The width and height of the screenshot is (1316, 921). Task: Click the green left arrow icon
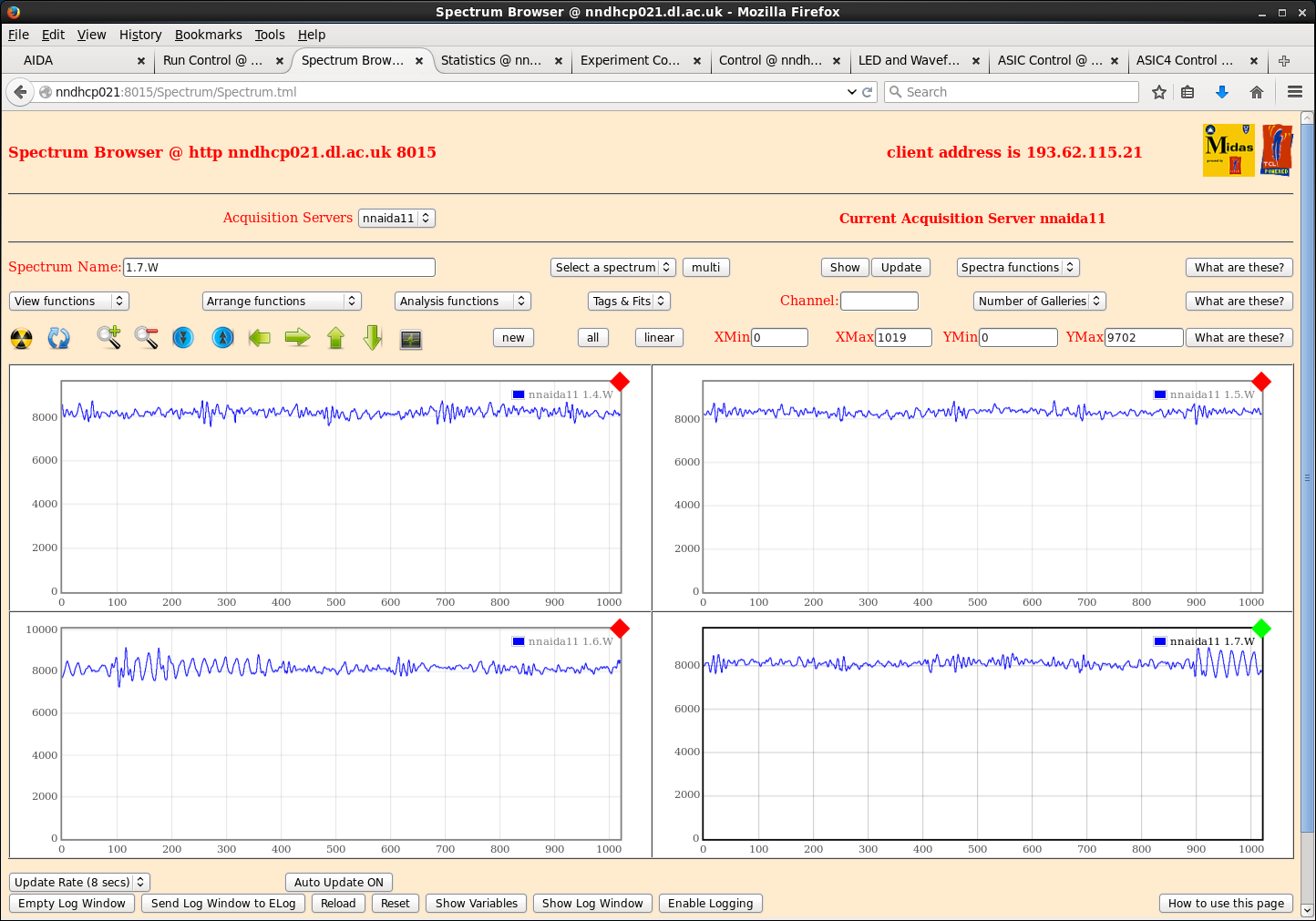pos(260,338)
